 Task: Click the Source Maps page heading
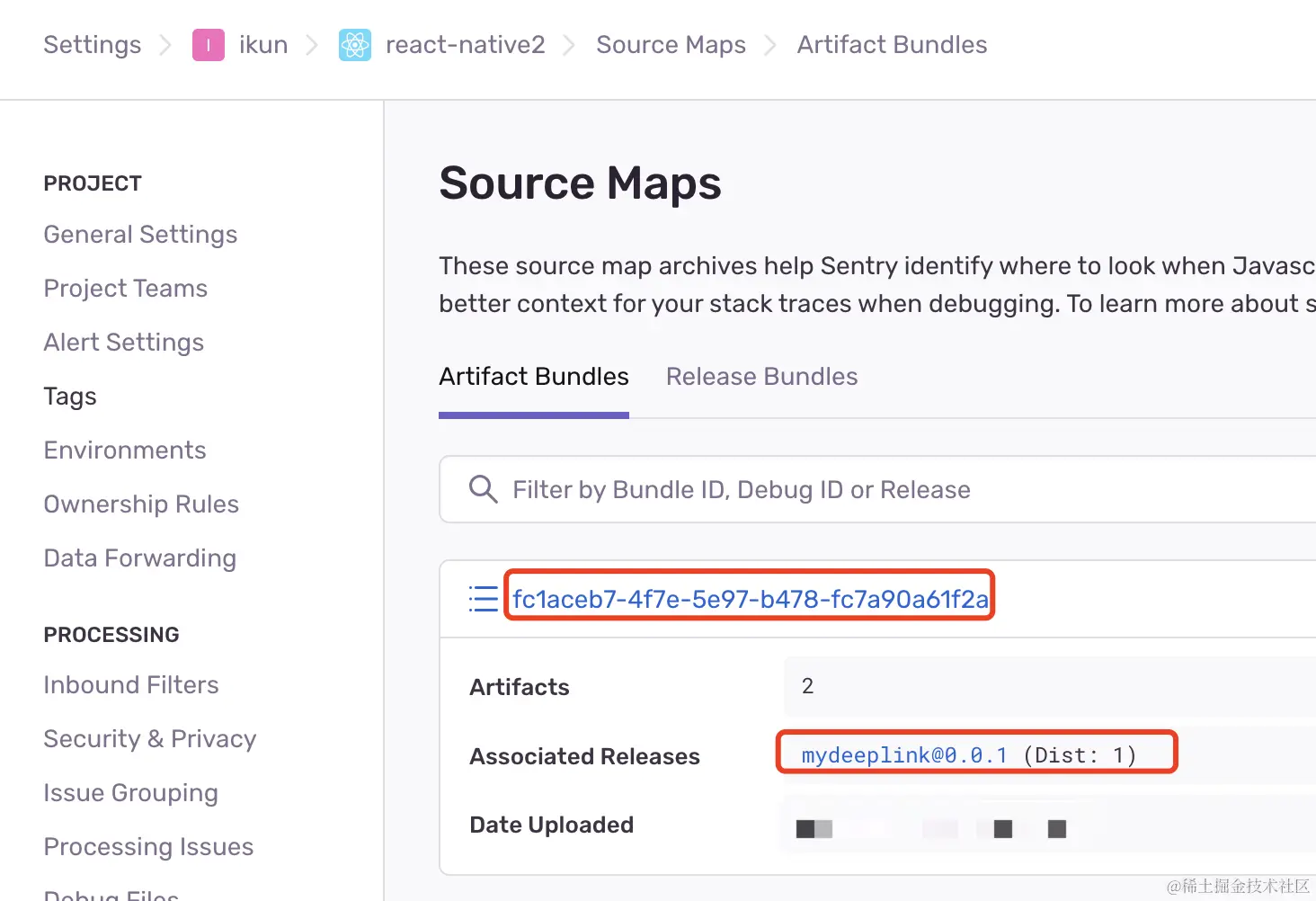coord(580,183)
